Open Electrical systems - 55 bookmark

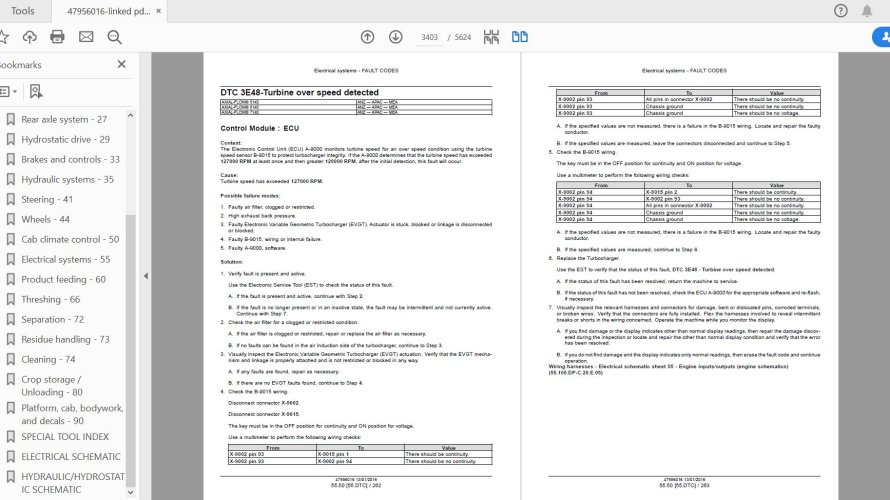coord(66,259)
